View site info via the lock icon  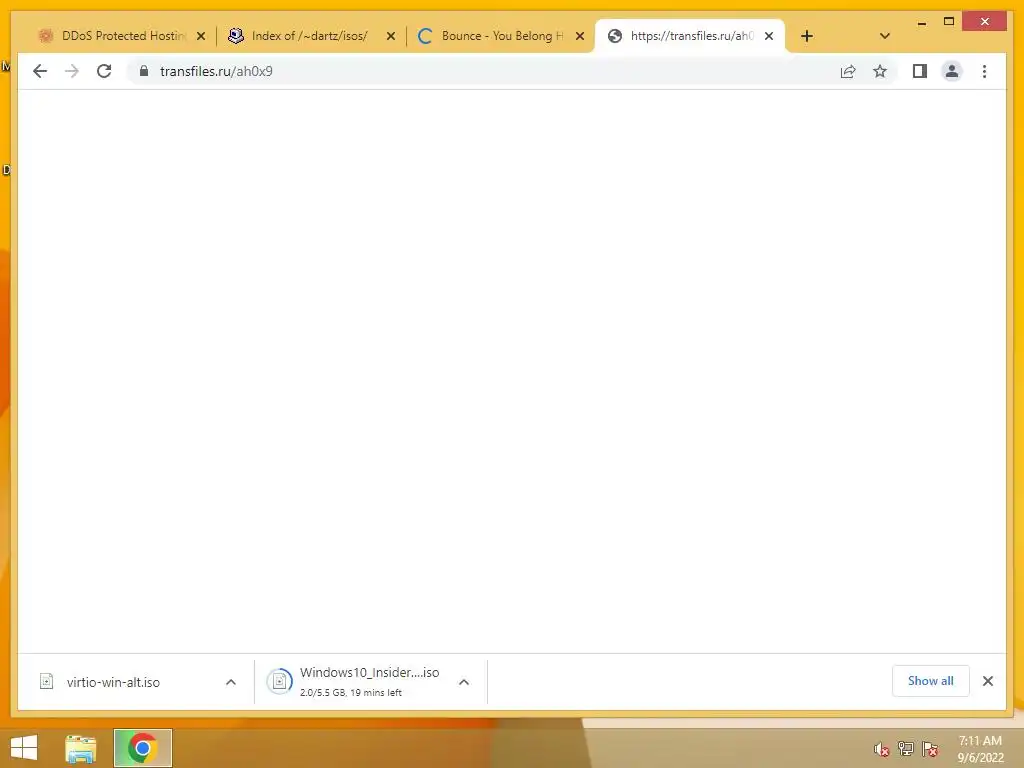pos(144,71)
